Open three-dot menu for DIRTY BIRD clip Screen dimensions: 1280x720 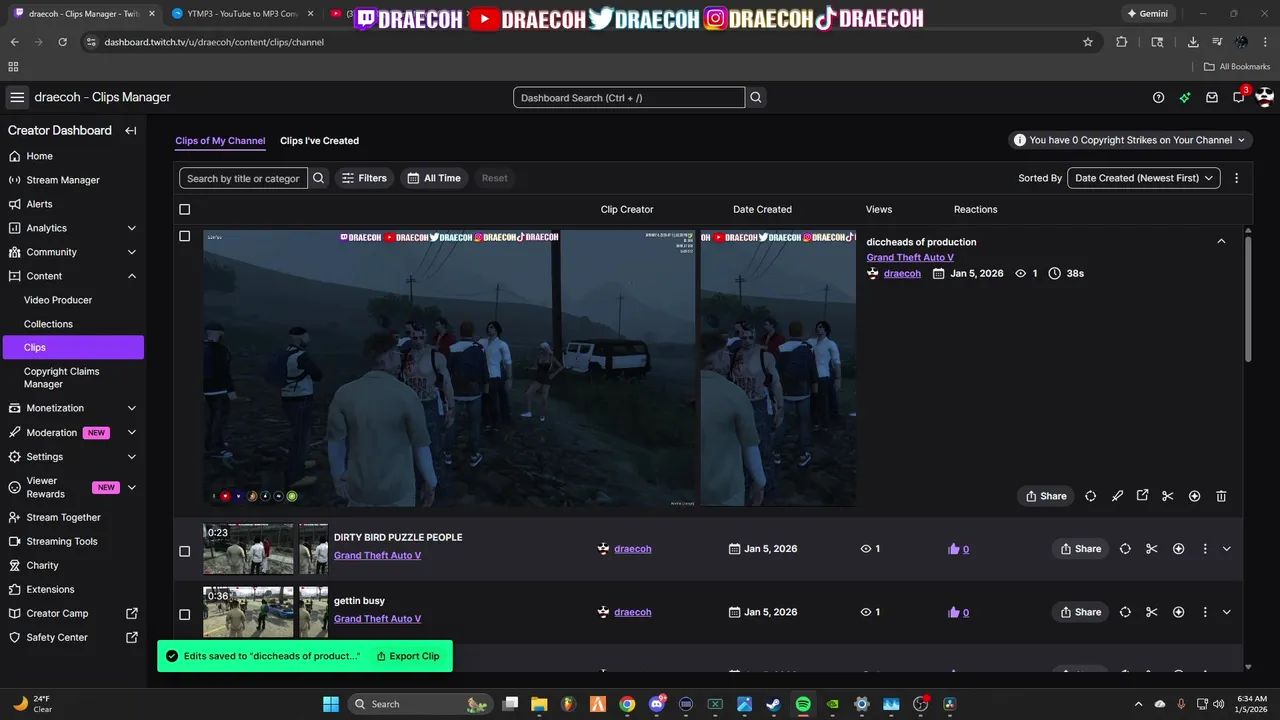coord(1204,549)
